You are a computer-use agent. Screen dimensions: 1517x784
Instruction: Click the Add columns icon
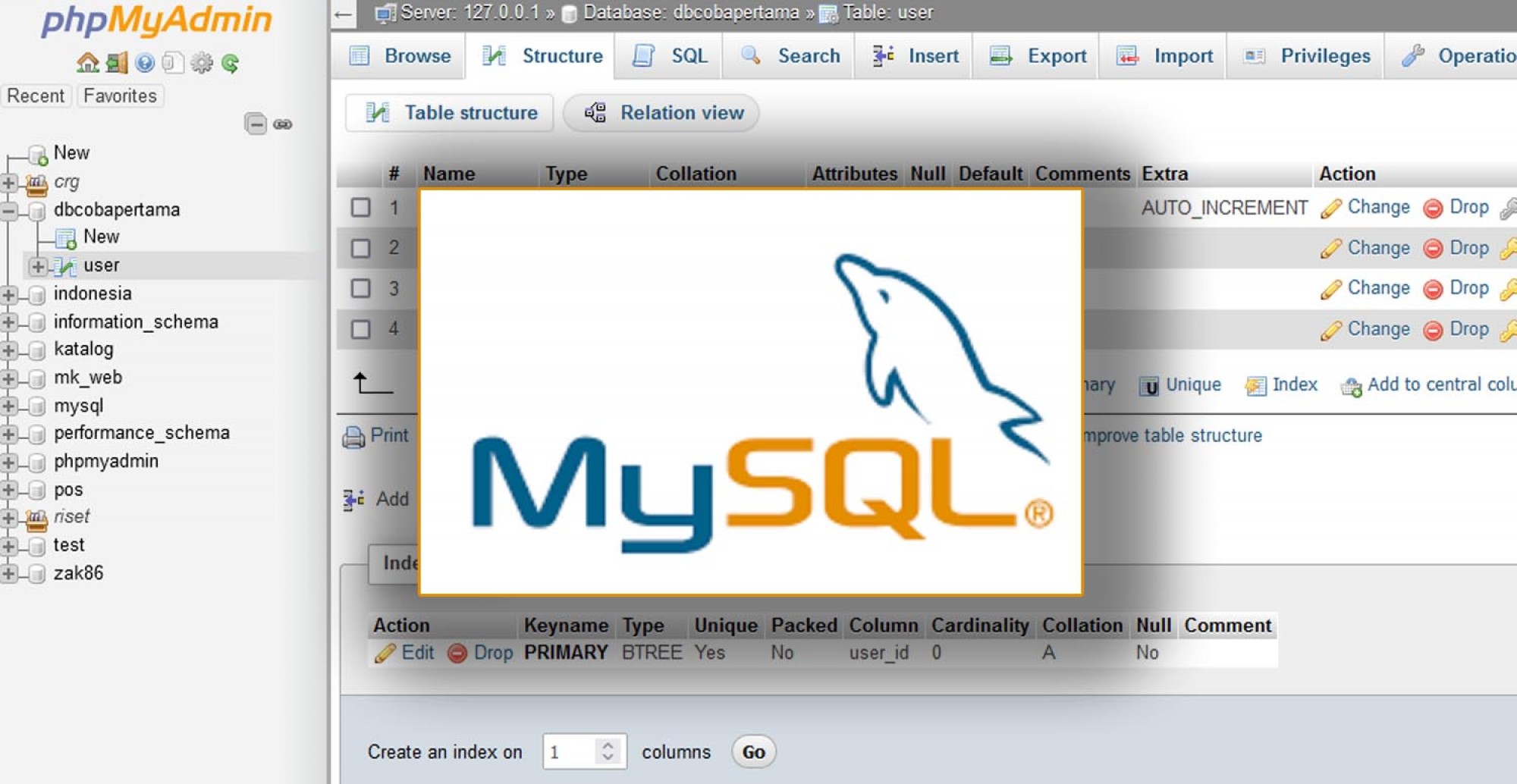pyautogui.click(x=353, y=500)
